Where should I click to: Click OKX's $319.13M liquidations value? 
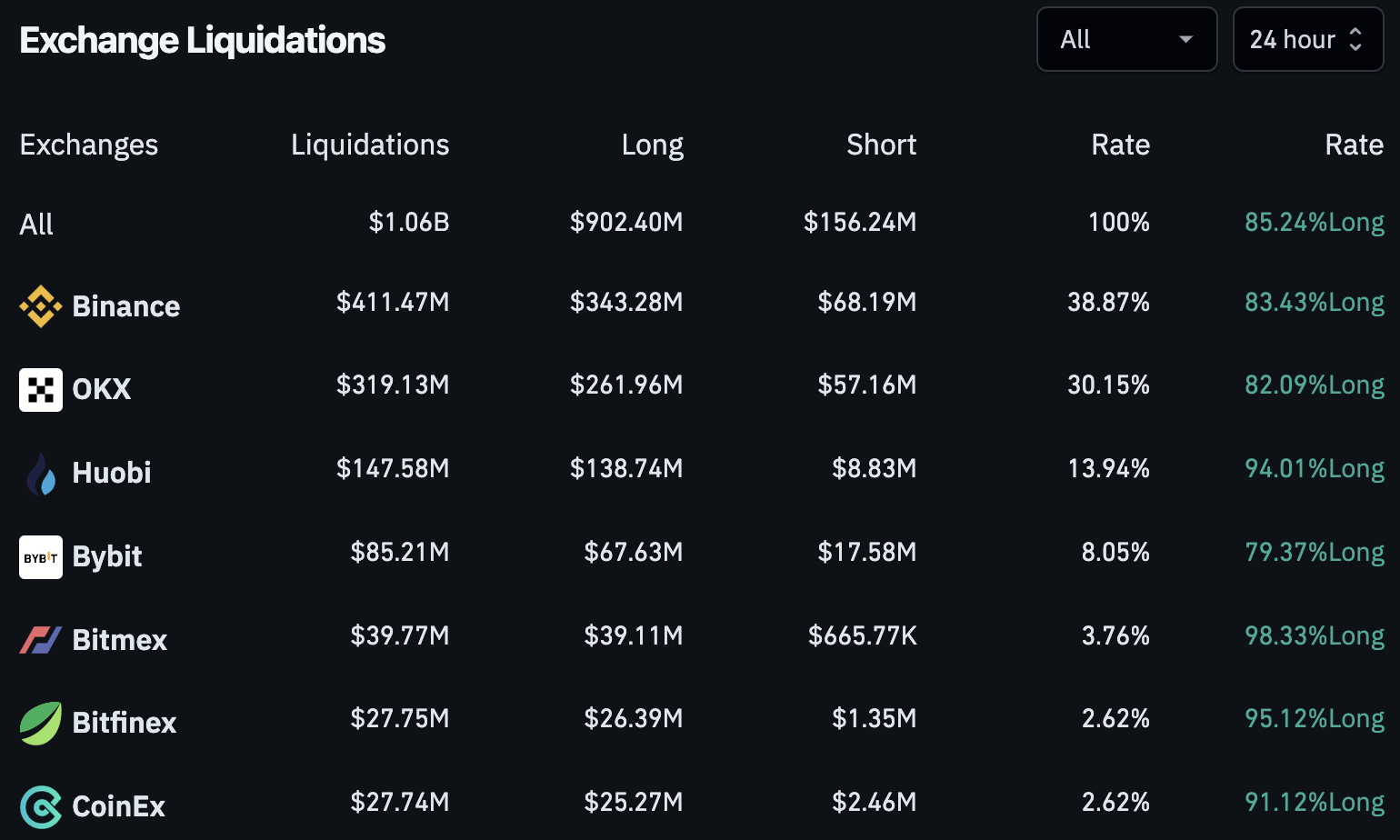(x=393, y=385)
